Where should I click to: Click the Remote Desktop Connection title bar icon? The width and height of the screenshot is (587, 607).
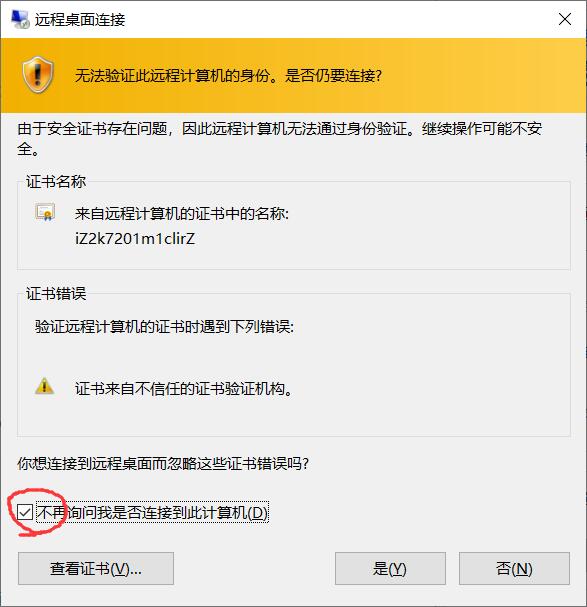pos(20,19)
